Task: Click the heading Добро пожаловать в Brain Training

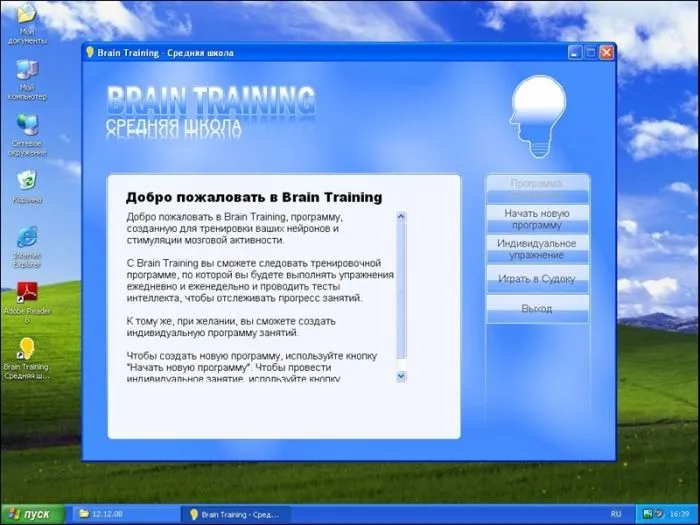Action: (254, 197)
